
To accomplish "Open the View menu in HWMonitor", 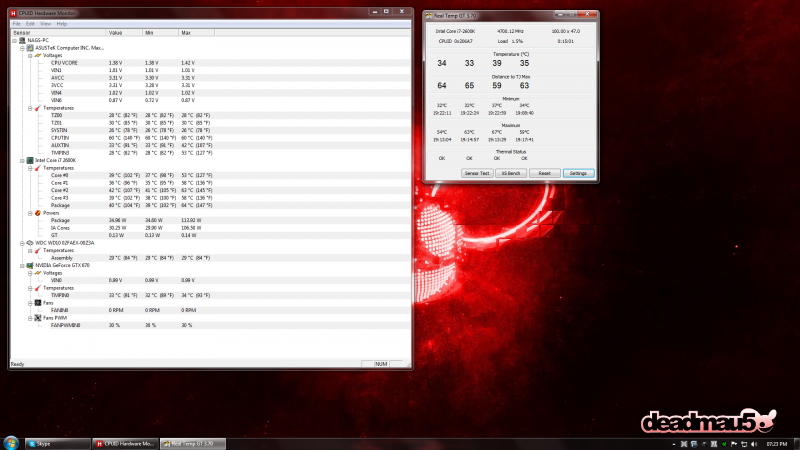I will [x=45, y=24].
